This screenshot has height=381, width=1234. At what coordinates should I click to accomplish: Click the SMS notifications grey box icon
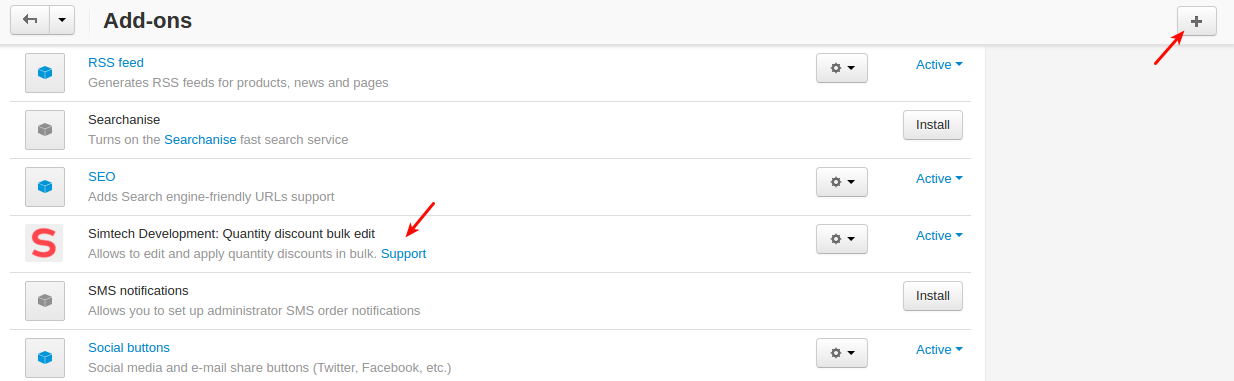pyautogui.click(x=44, y=300)
